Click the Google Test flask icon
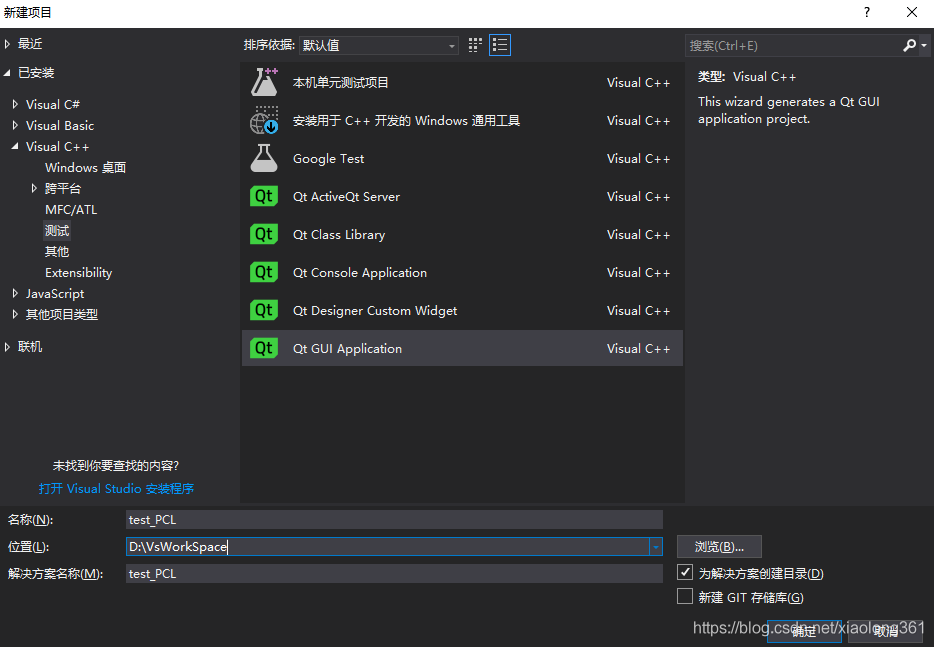Image resolution: width=934 pixels, height=647 pixels. [264, 158]
